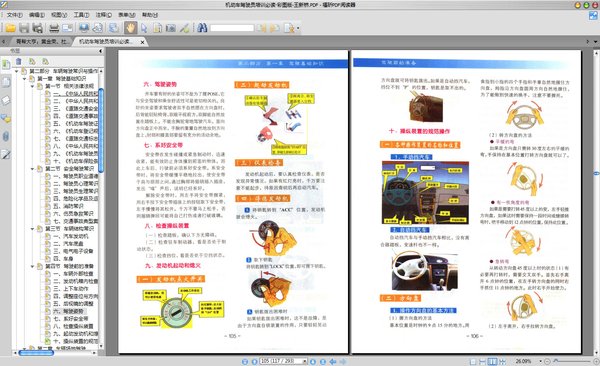Open the 注释 menu

(103, 15)
